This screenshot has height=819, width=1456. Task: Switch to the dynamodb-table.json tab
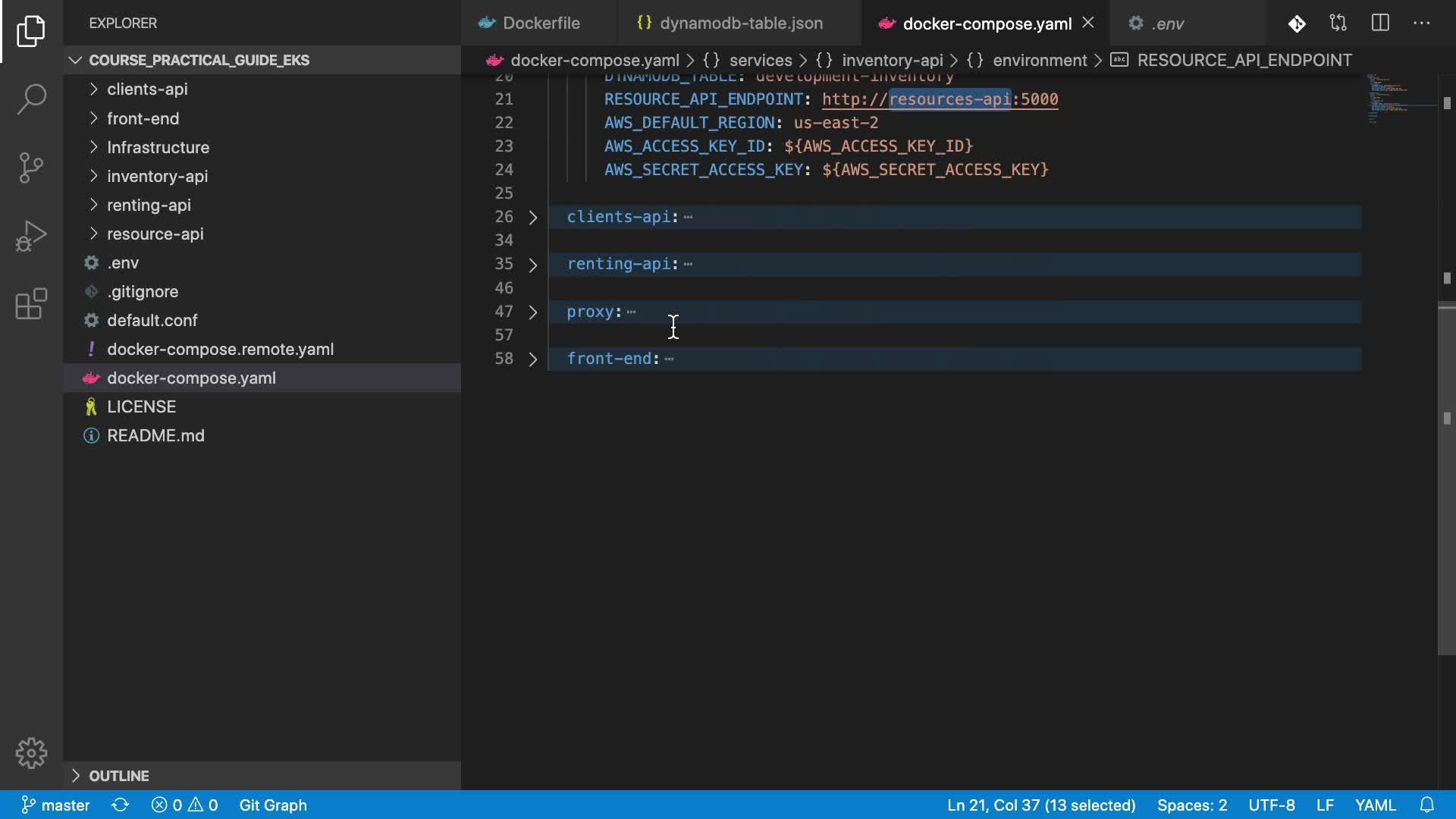[740, 24]
